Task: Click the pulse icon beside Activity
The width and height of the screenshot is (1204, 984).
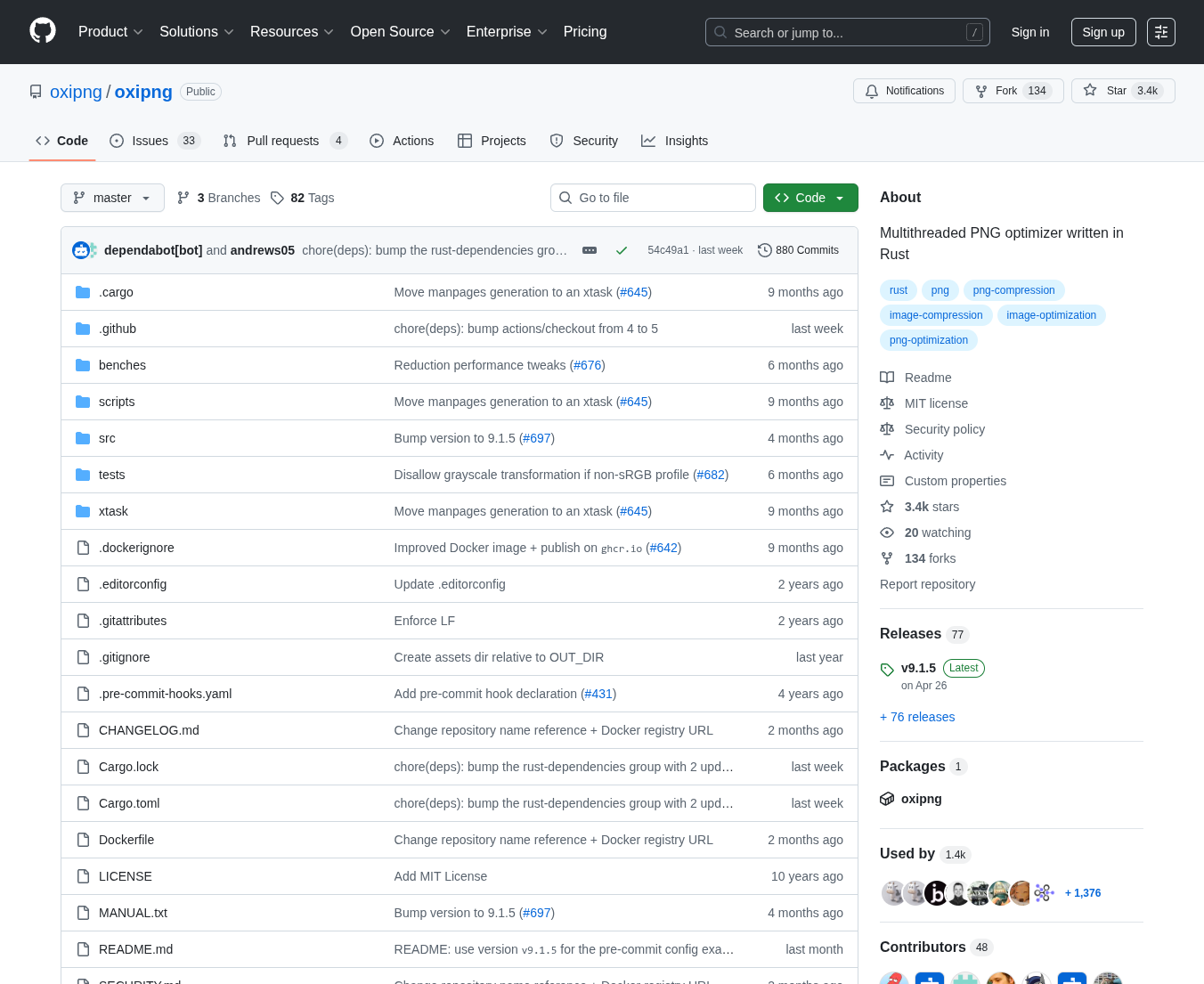Action: 887,455
